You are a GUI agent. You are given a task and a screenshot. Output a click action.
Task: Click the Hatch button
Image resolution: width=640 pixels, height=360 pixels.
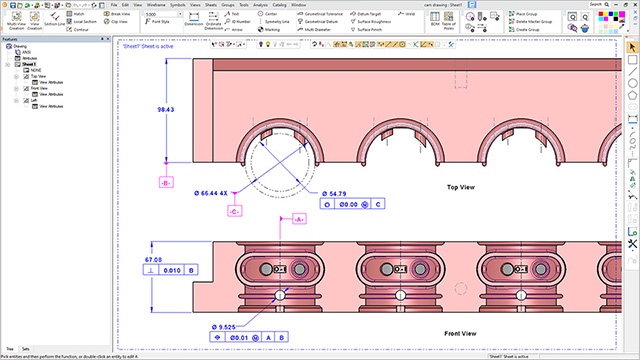point(76,14)
